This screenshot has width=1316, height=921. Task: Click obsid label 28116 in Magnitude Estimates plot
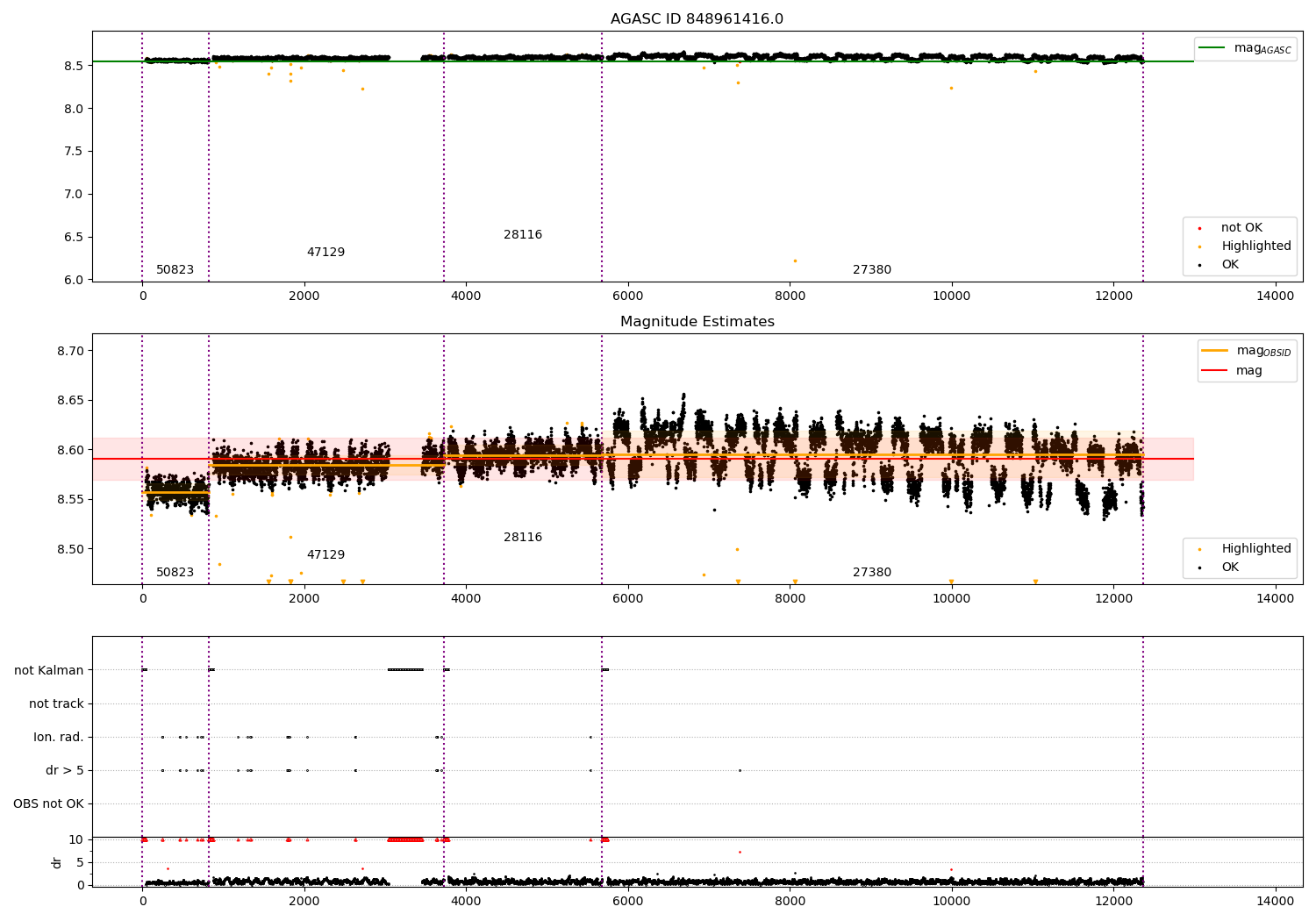(523, 538)
